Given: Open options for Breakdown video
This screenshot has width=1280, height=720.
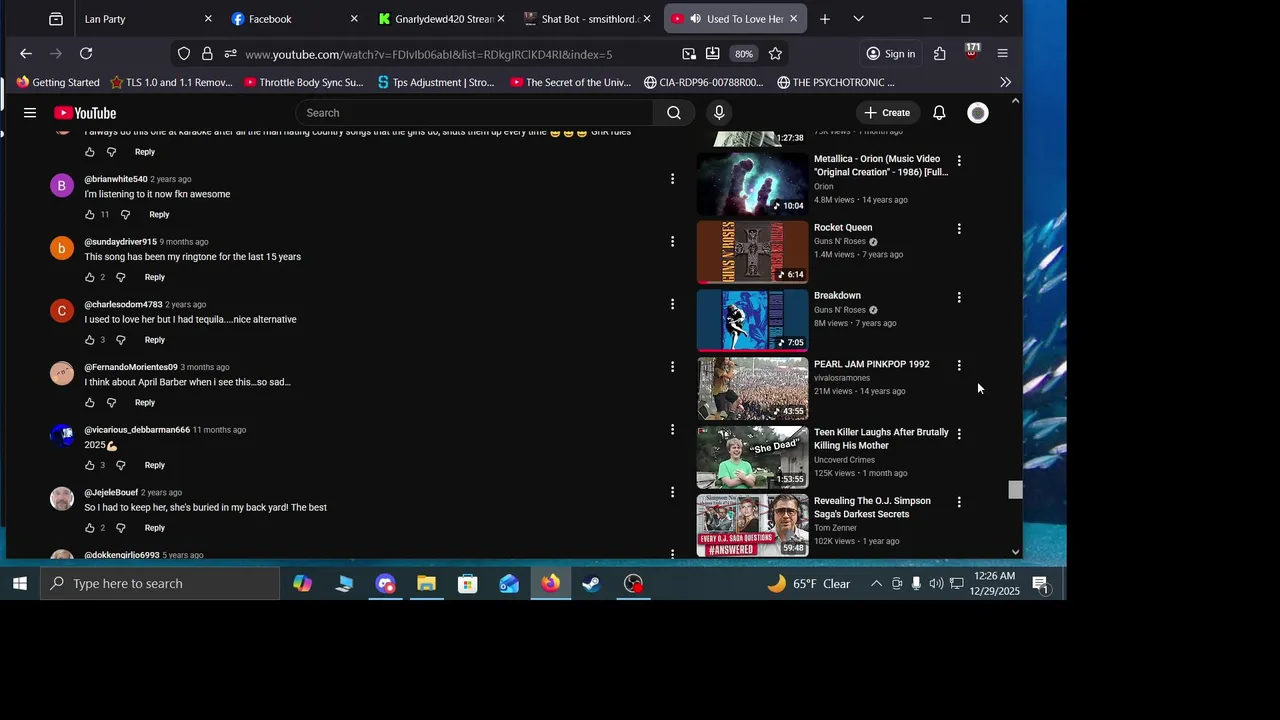Looking at the screenshot, I should pyautogui.click(x=959, y=298).
